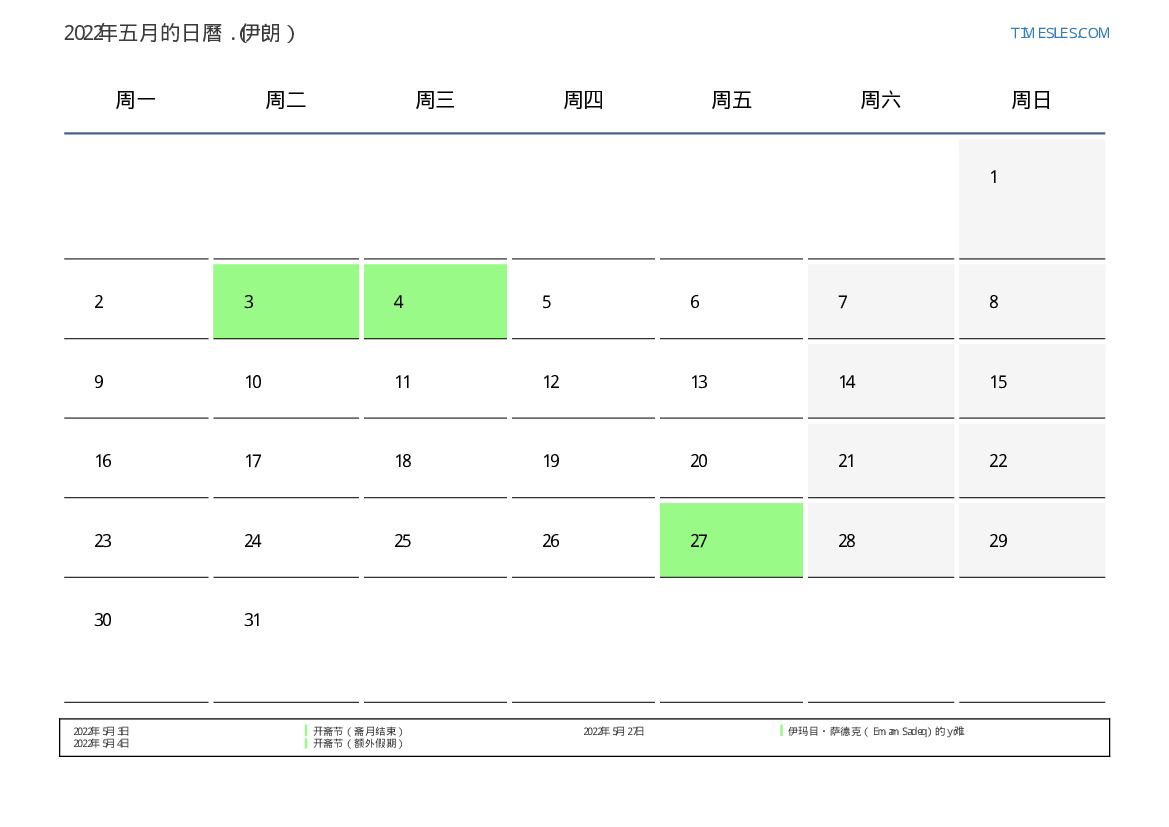Image resolution: width=1169 pixels, height=827 pixels.
Task: Click legend entry 开斋节（额外假期）
Action: 358,743
